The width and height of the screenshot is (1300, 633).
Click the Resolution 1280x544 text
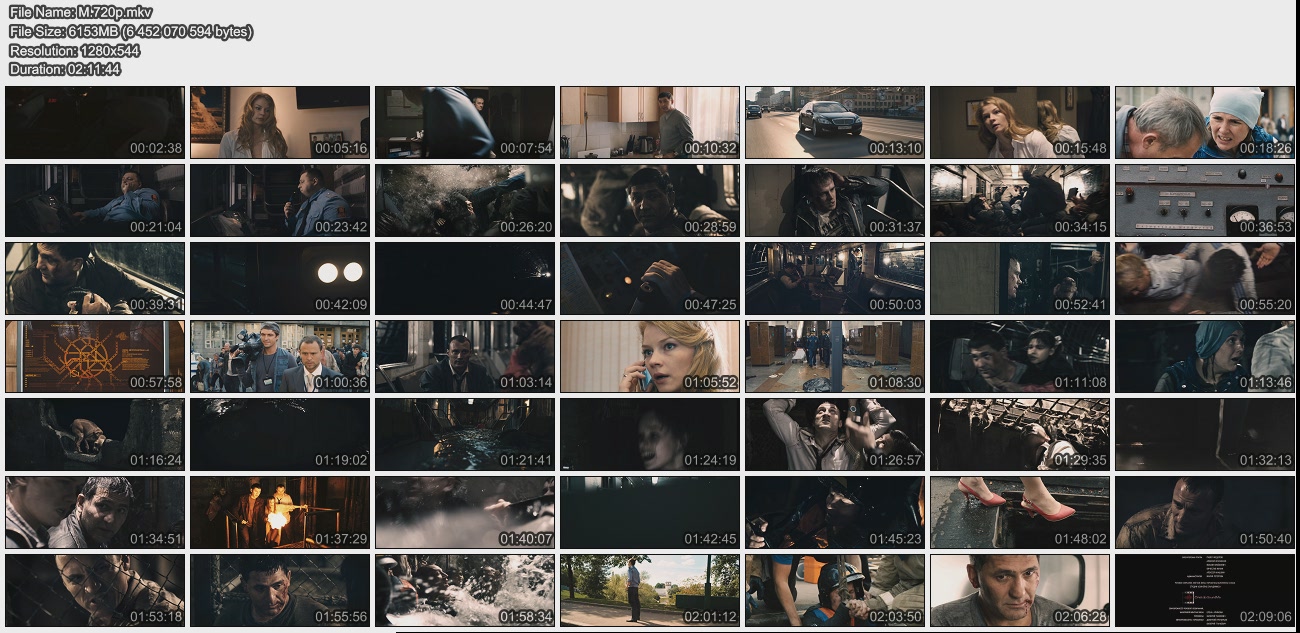pos(75,50)
